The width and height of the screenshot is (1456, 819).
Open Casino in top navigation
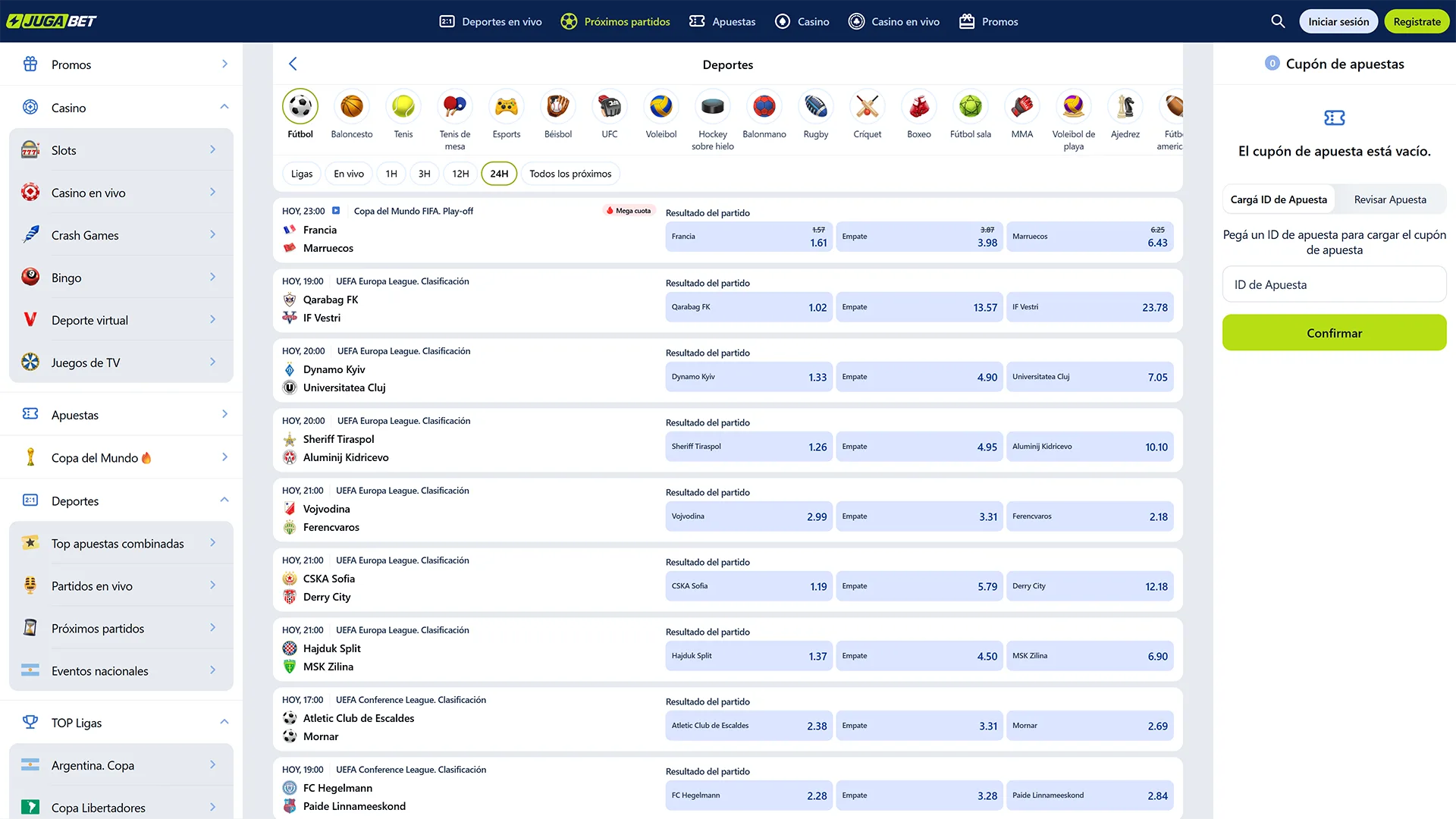(x=802, y=21)
